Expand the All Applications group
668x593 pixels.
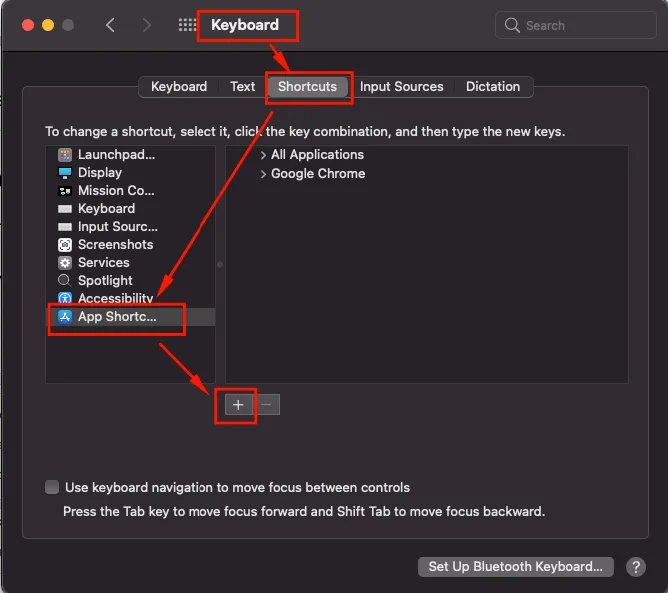click(x=263, y=155)
